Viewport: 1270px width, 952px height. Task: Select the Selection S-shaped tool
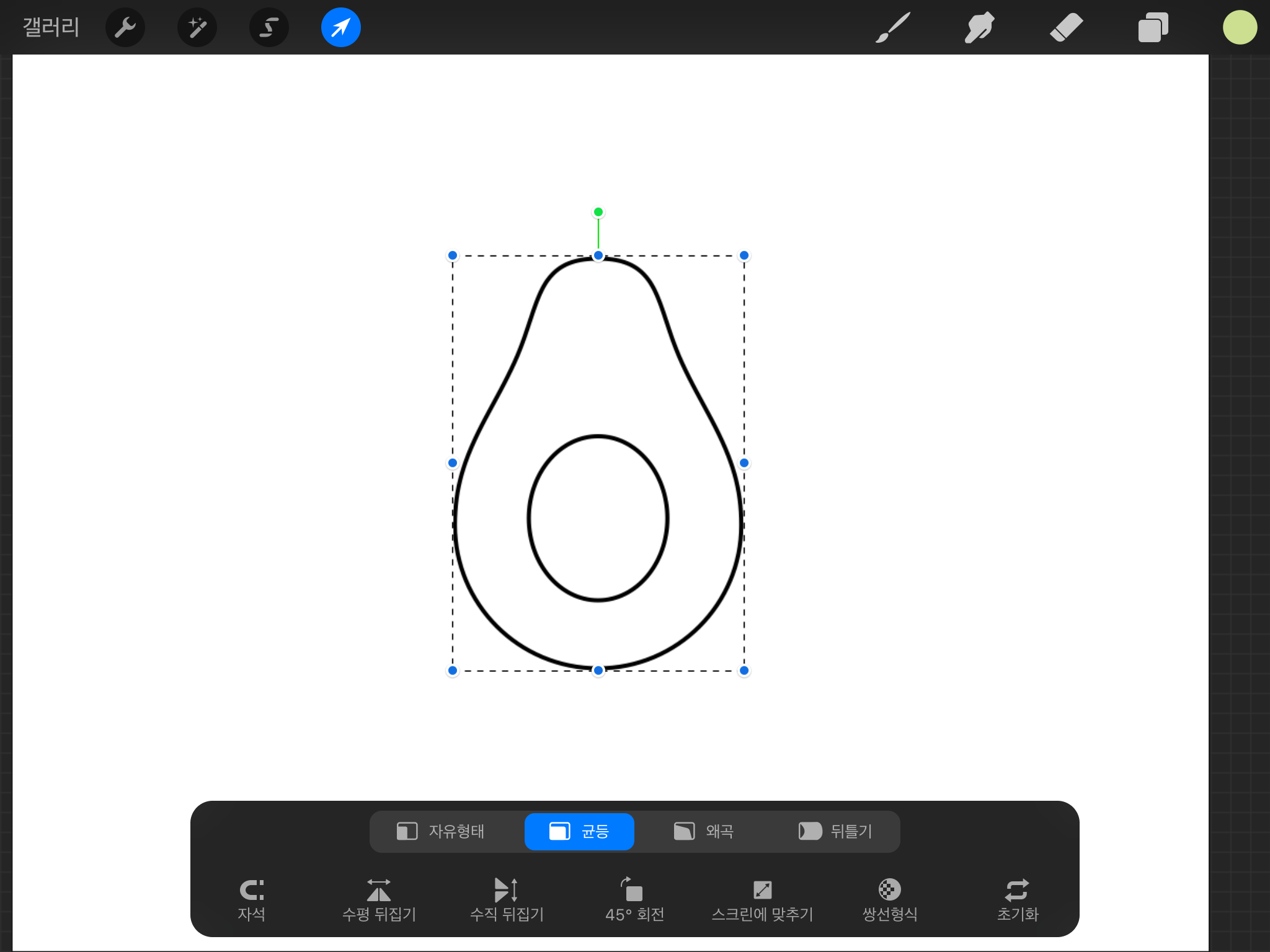(269, 27)
